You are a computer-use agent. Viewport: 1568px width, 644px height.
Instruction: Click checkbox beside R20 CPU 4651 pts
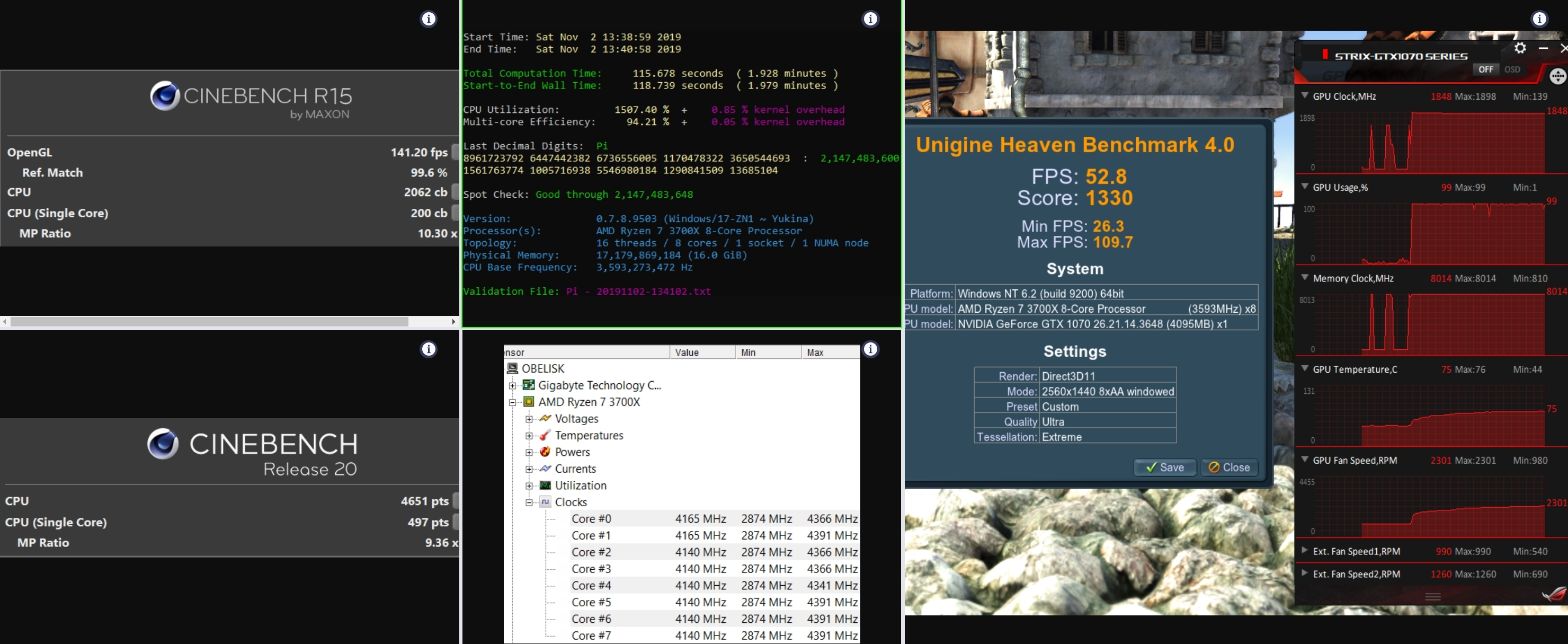click(456, 501)
